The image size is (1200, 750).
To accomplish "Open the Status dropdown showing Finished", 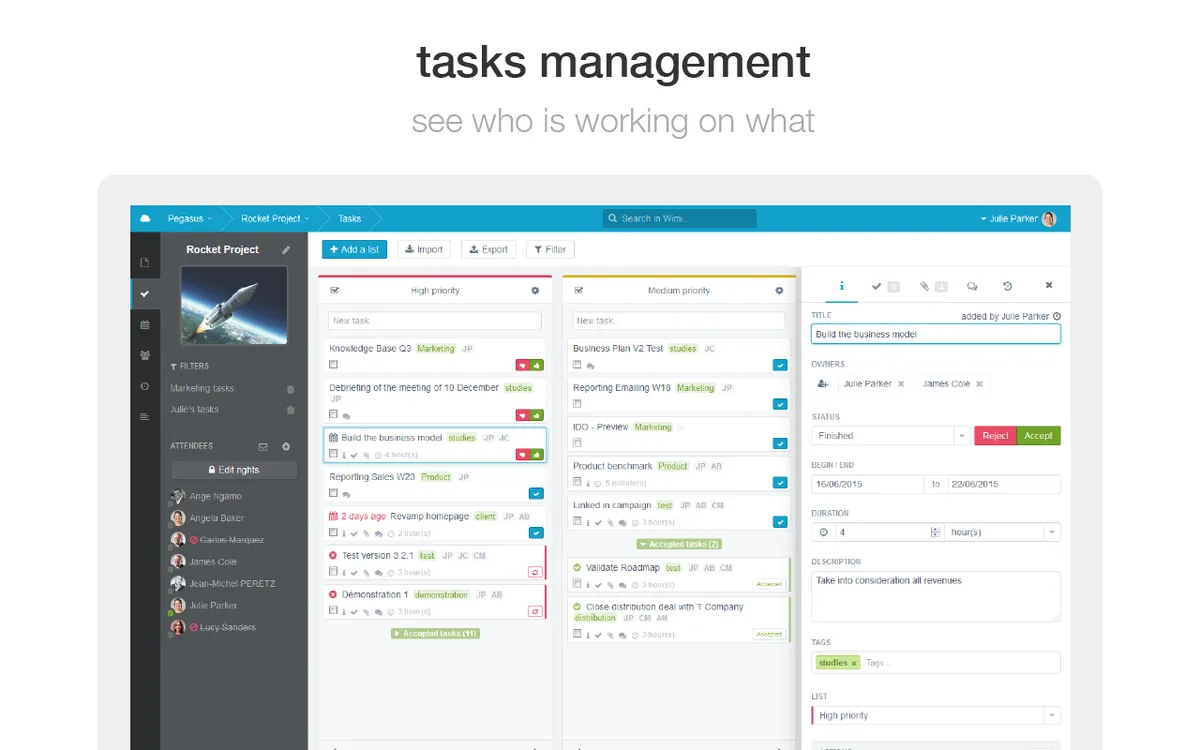I will coord(891,436).
